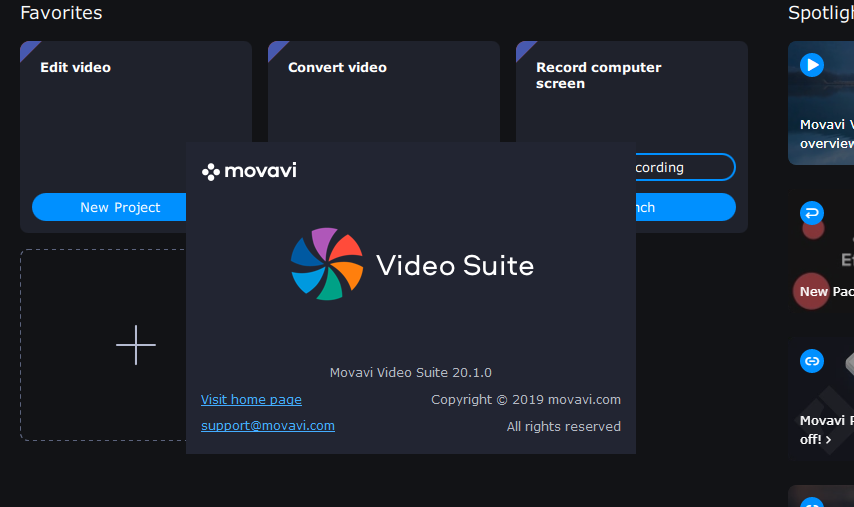Click the support@movavi.com email link
This screenshot has width=854, height=507.
[x=268, y=426]
